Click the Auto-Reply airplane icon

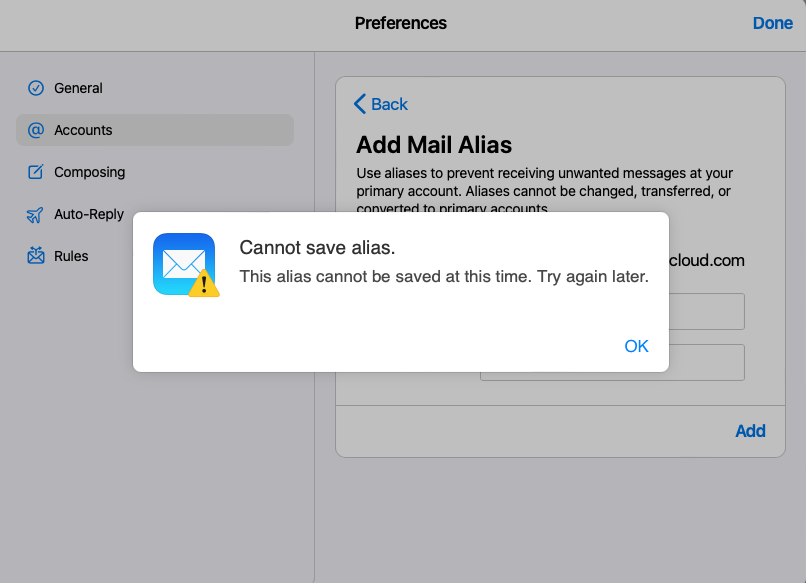pos(35,214)
